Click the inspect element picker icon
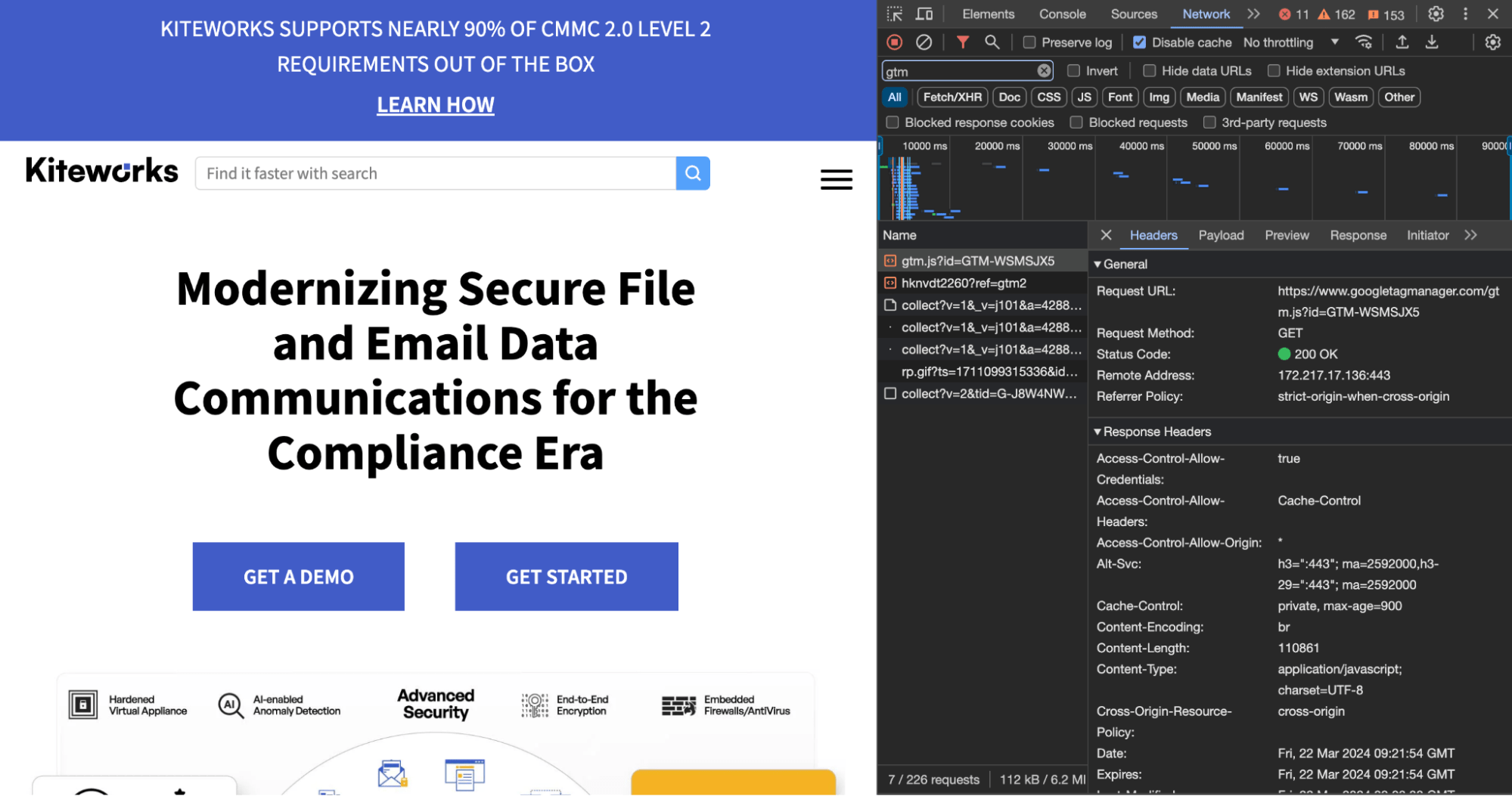The width and height of the screenshot is (1512, 796). point(895,14)
